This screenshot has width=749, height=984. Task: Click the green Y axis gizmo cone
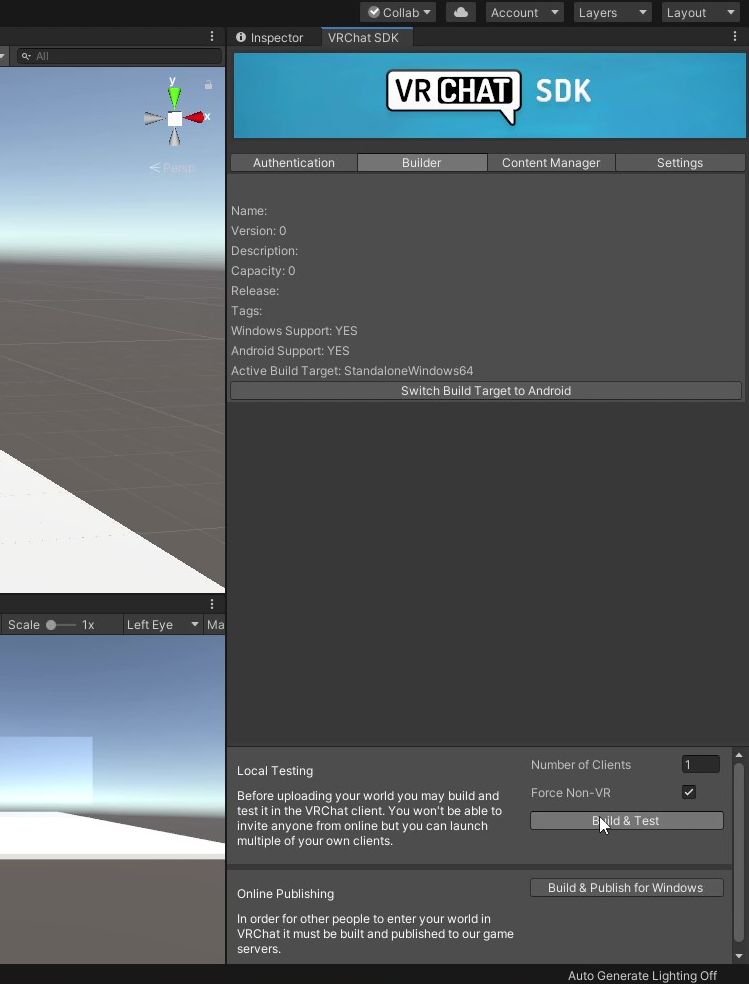(x=174, y=97)
